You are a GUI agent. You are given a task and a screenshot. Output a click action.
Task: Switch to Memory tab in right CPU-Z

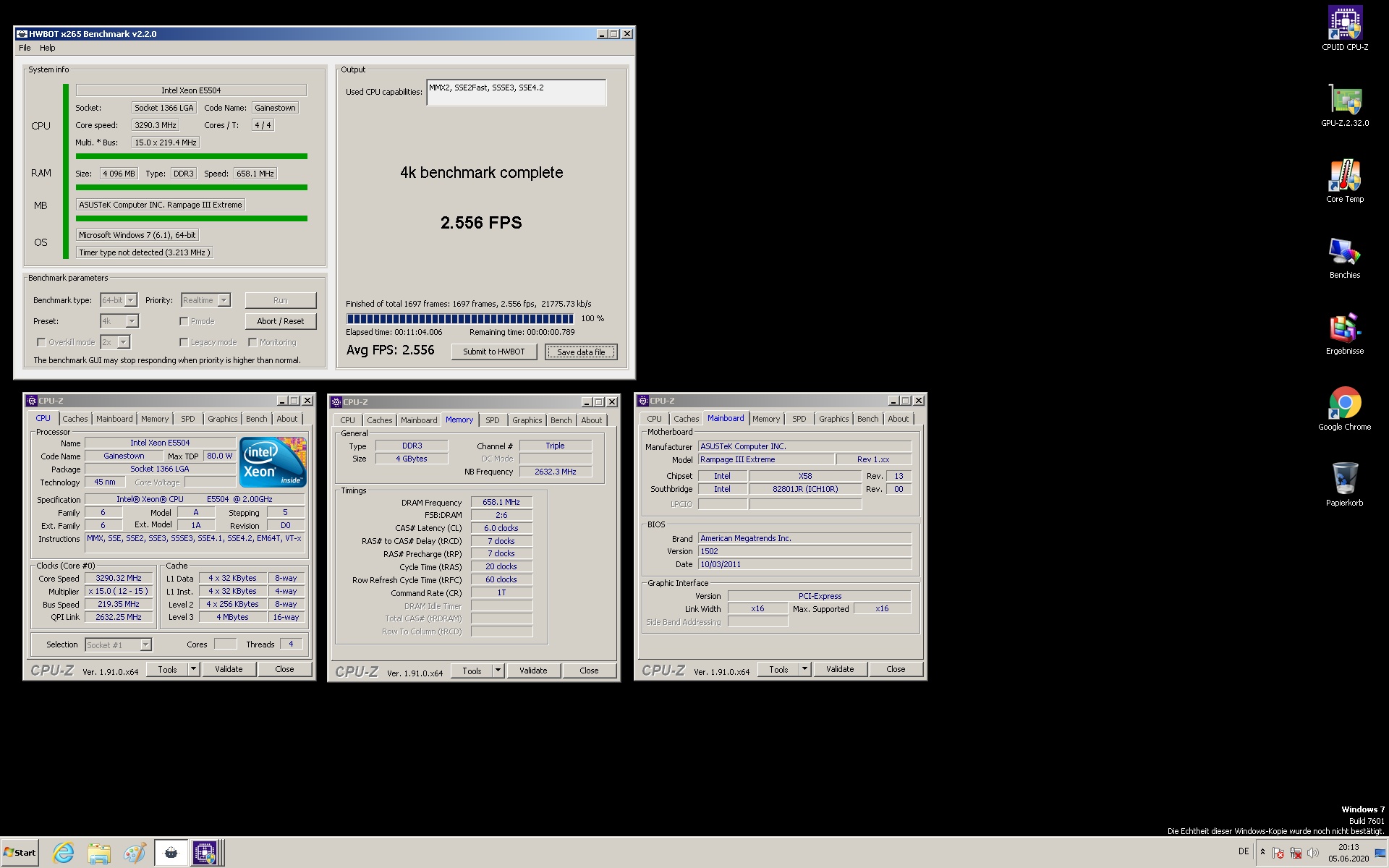click(x=766, y=419)
